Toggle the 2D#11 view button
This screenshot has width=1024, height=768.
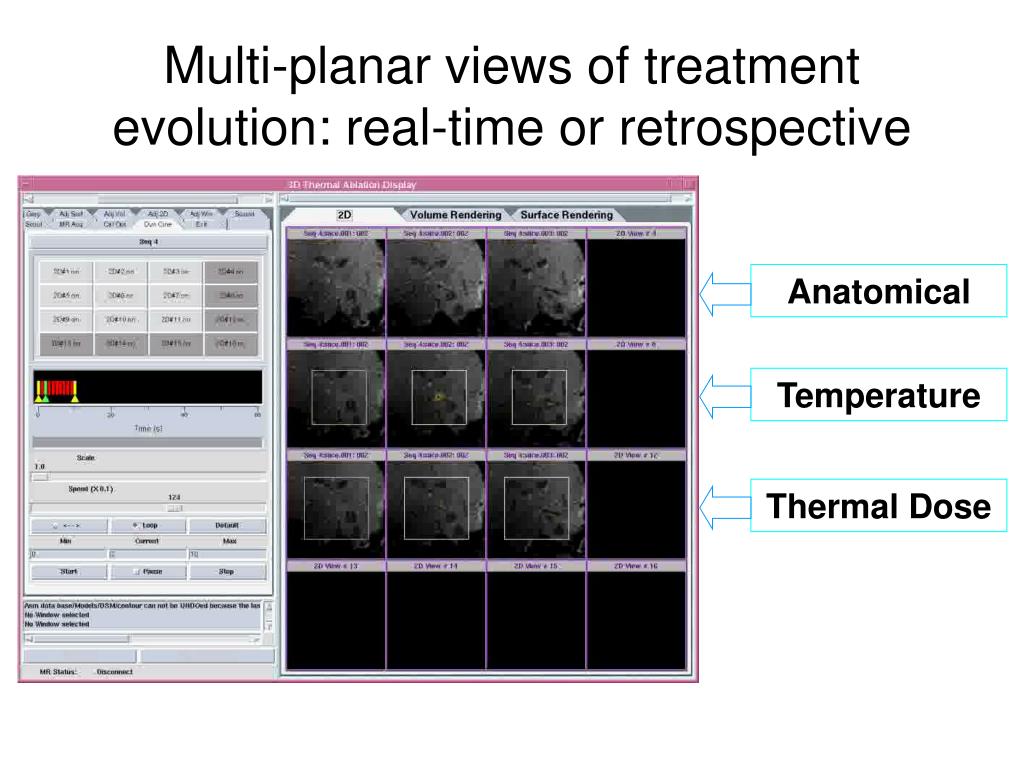(176, 319)
